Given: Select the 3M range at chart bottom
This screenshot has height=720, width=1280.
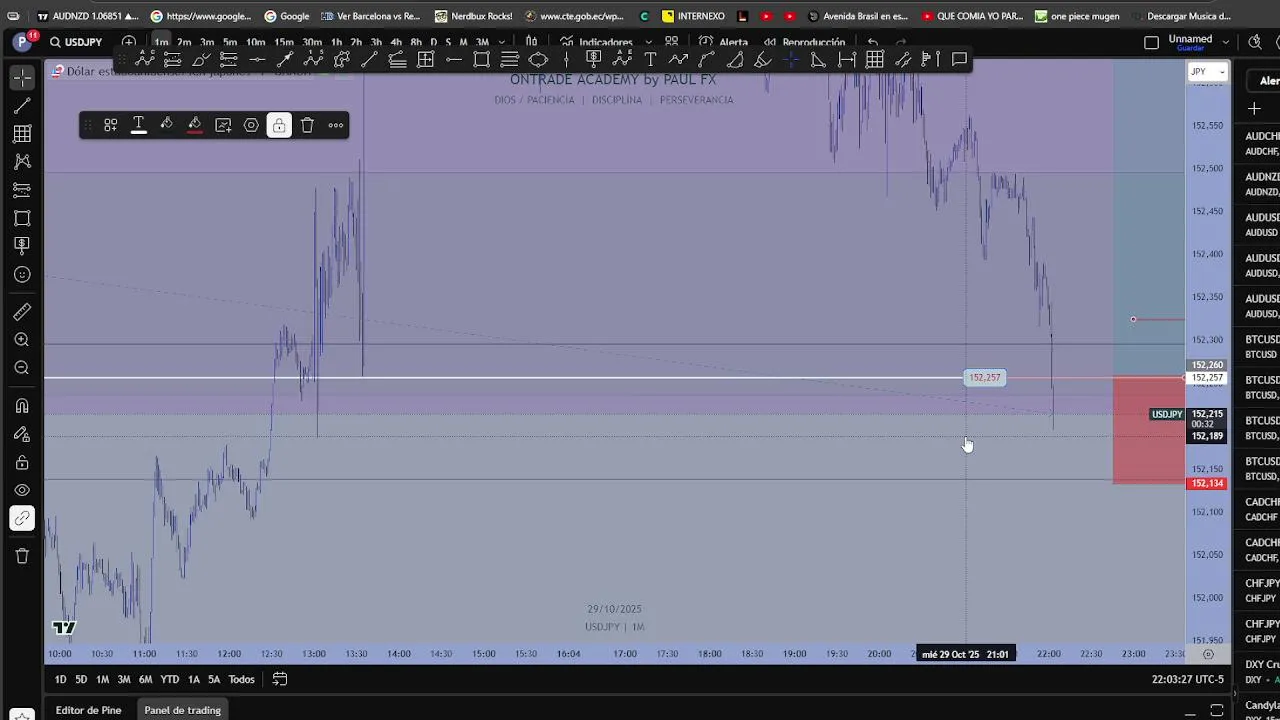Looking at the screenshot, I should pos(124,679).
